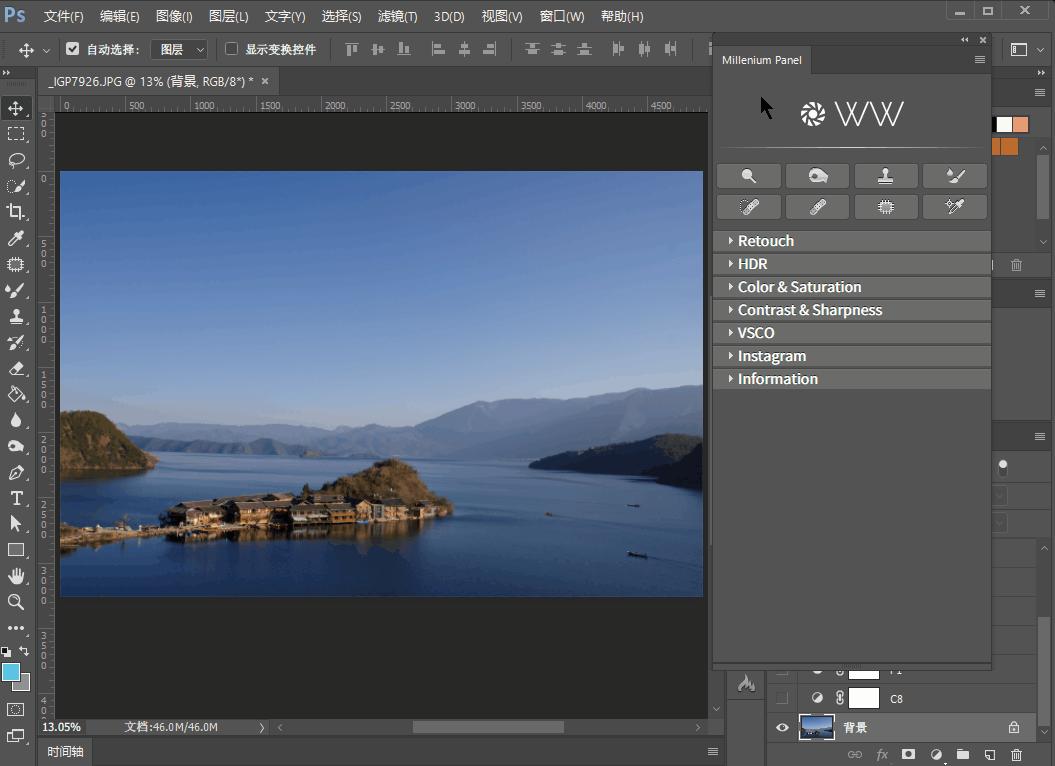The height and width of the screenshot is (766, 1055).
Task: Toggle visibility of the 背景 layer
Action: 782,727
